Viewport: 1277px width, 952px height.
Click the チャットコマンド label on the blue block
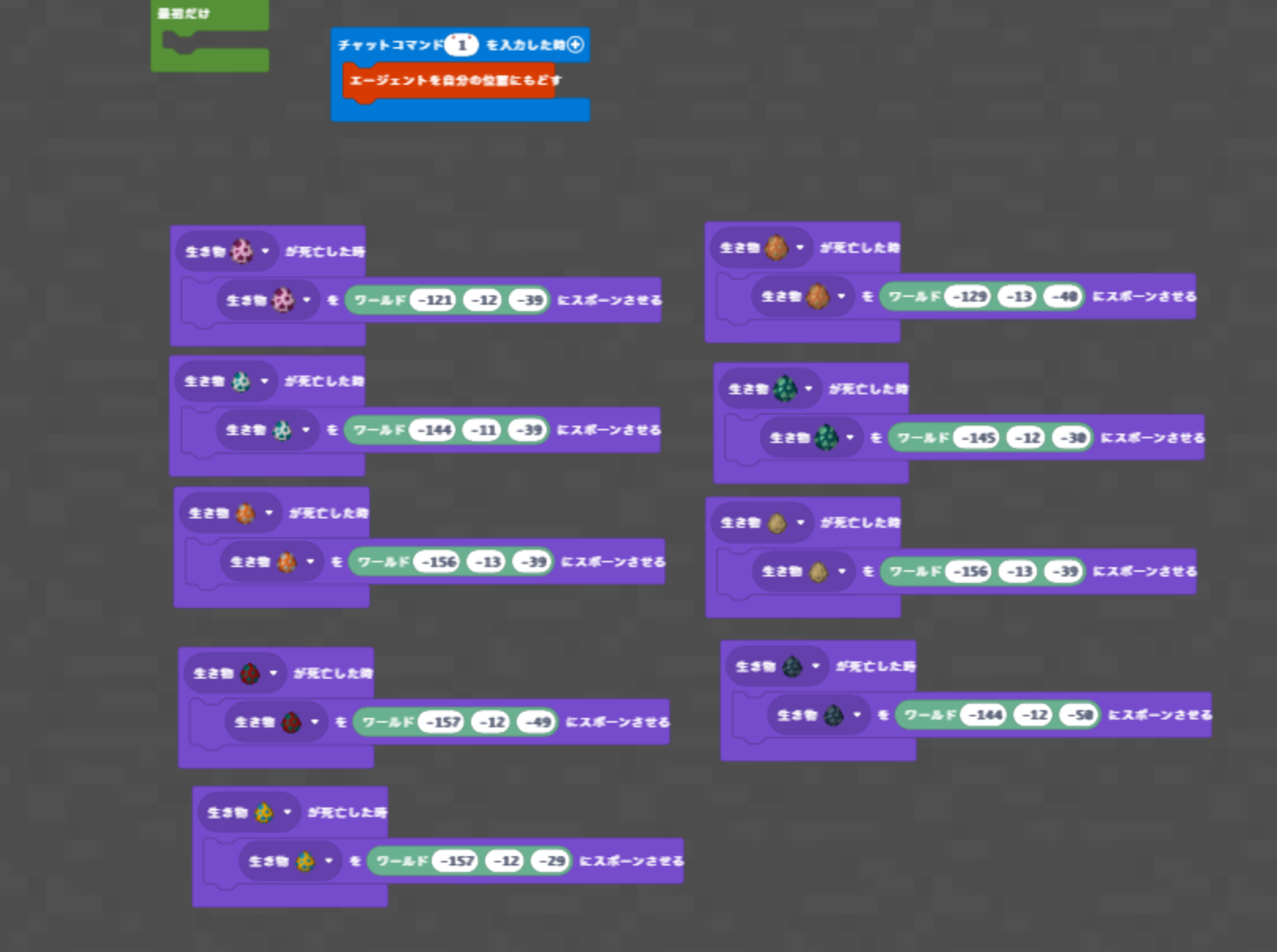pyautogui.click(x=390, y=45)
